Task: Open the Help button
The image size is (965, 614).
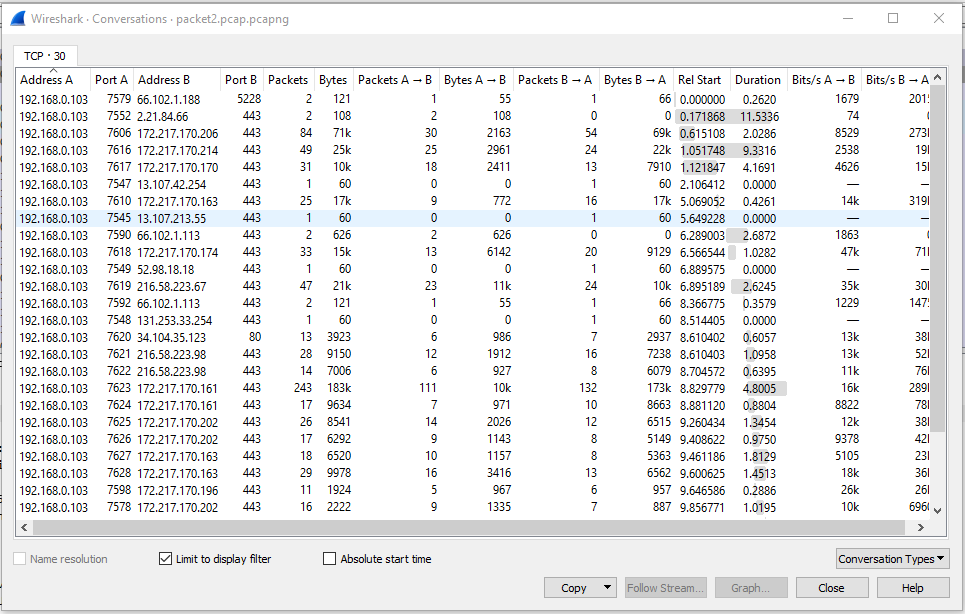Action: click(911, 588)
